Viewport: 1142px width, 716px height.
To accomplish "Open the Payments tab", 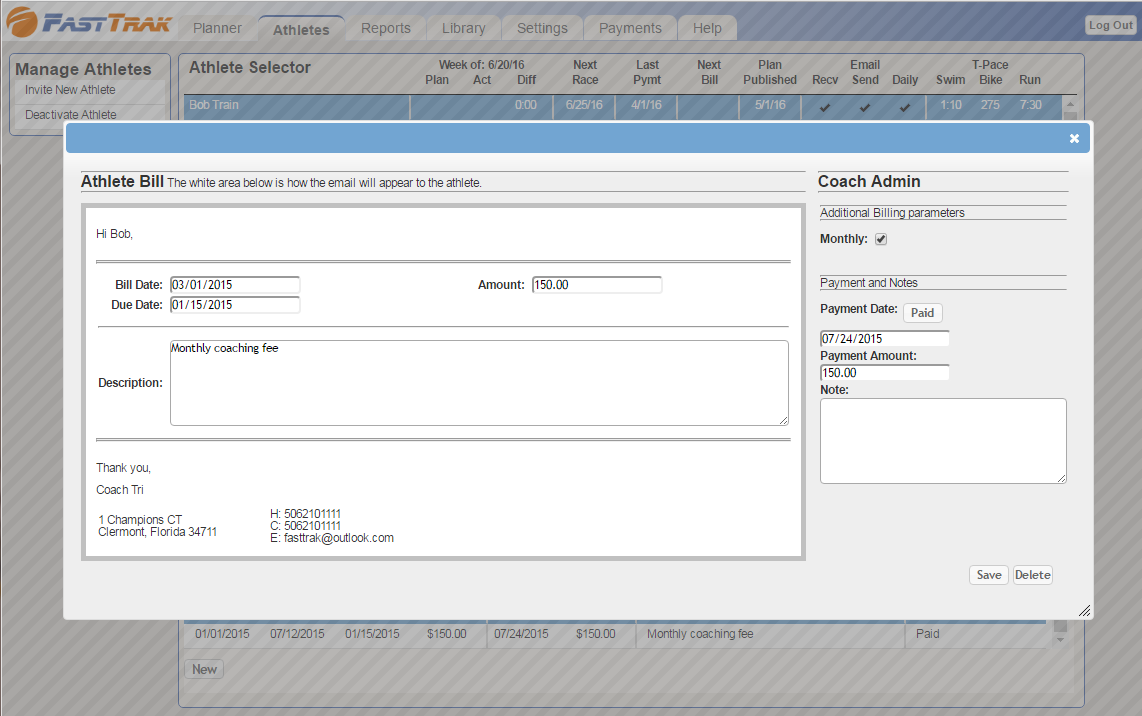I will click(x=630, y=28).
